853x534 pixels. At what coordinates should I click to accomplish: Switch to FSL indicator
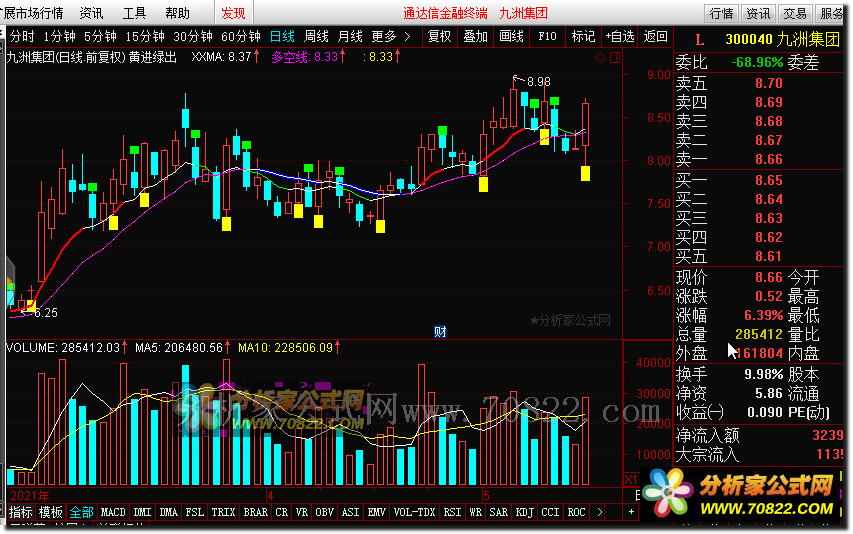click(195, 512)
